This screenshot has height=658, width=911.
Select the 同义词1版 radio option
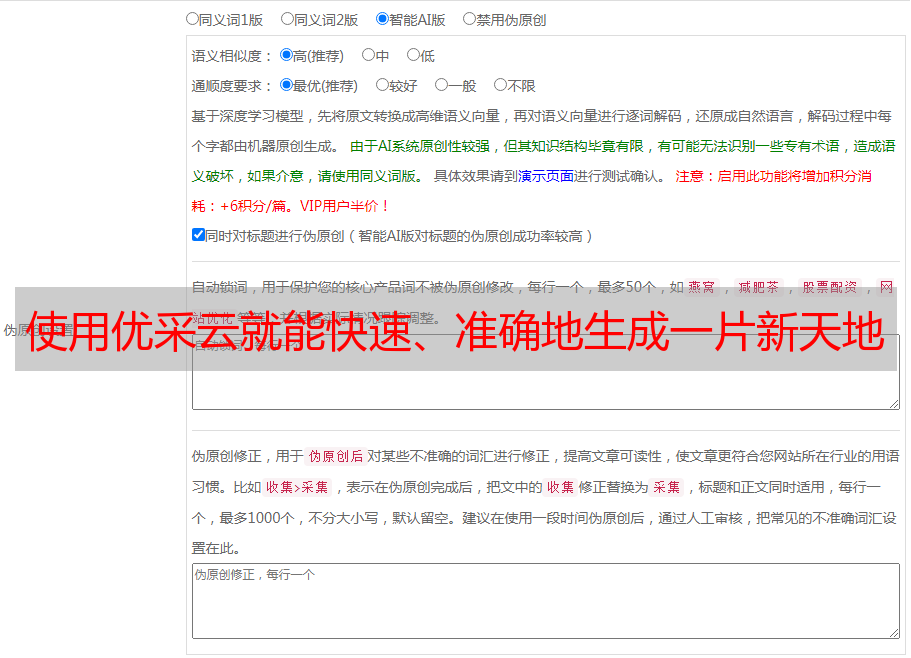click(x=192, y=19)
